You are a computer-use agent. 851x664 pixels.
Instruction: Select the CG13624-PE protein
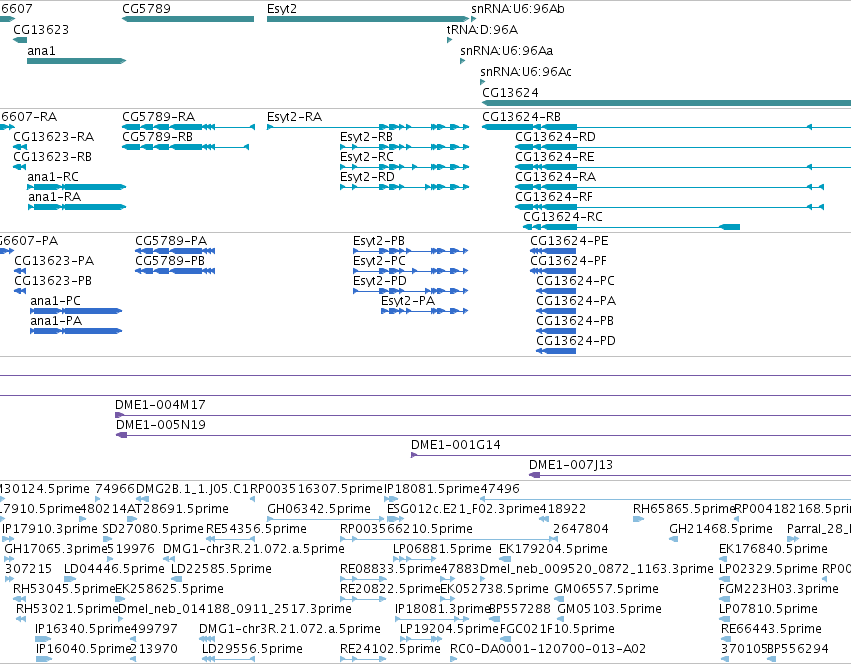coord(553,251)
